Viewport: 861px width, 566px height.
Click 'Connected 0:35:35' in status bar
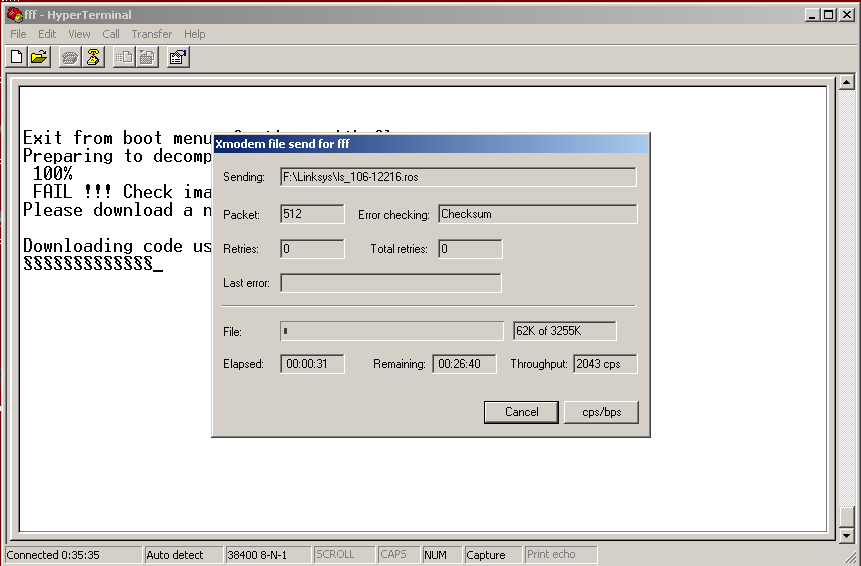point(73,555)
